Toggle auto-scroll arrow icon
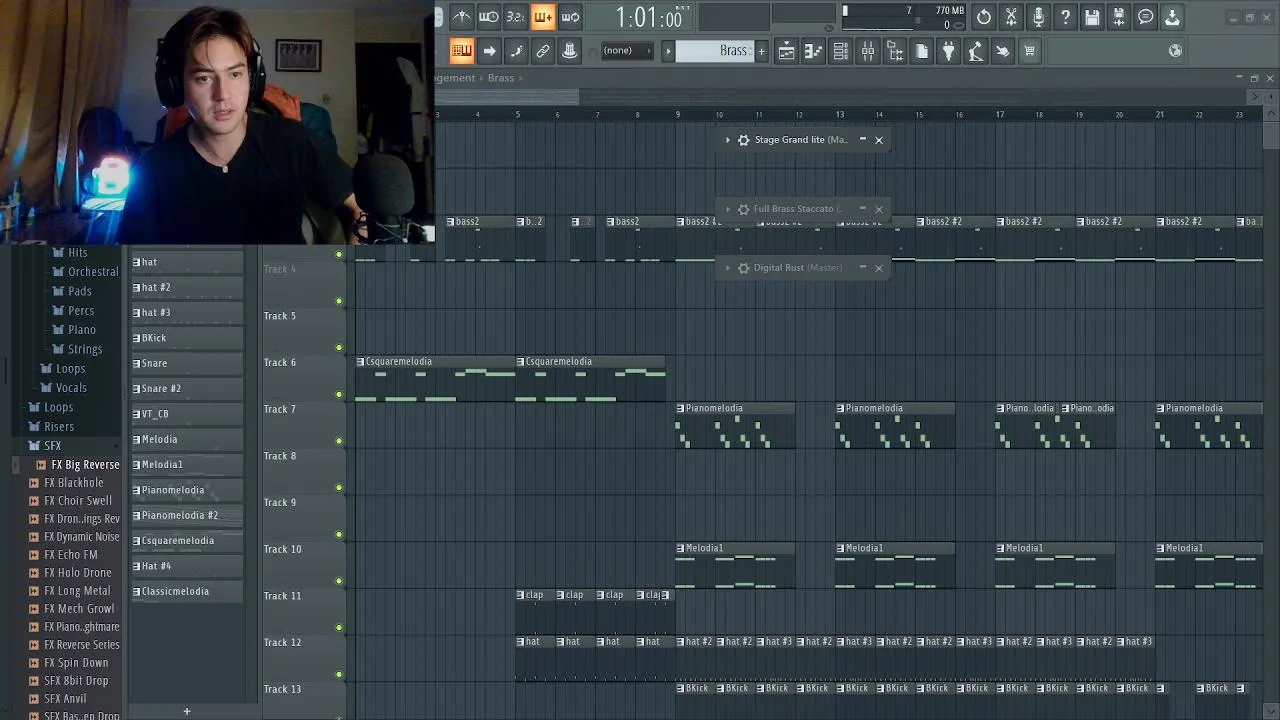The width and height of the screenshot is (1280, 720). click(x=489, y=51)
